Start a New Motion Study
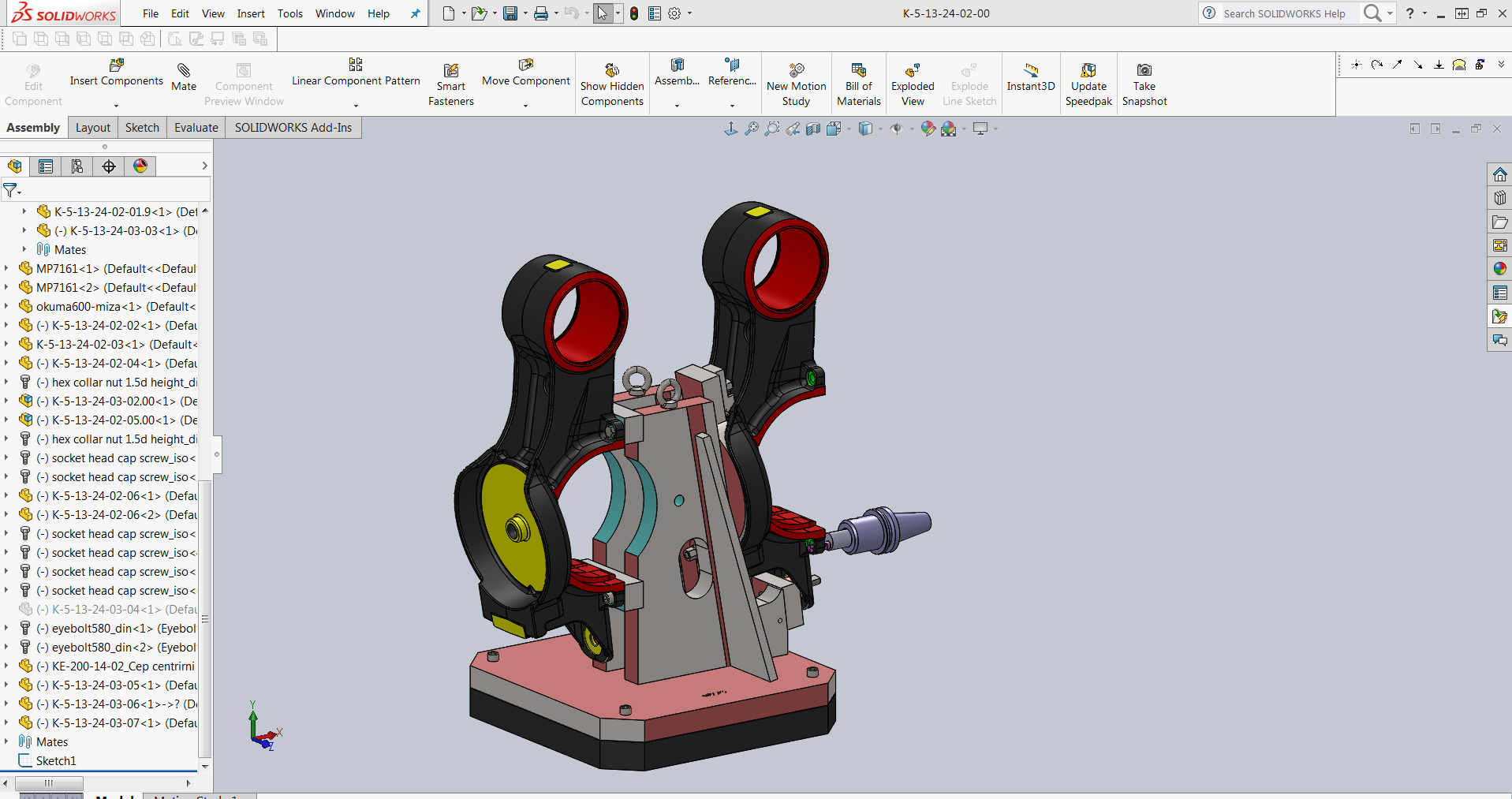The image size is (1512, 799). [797, 85]
